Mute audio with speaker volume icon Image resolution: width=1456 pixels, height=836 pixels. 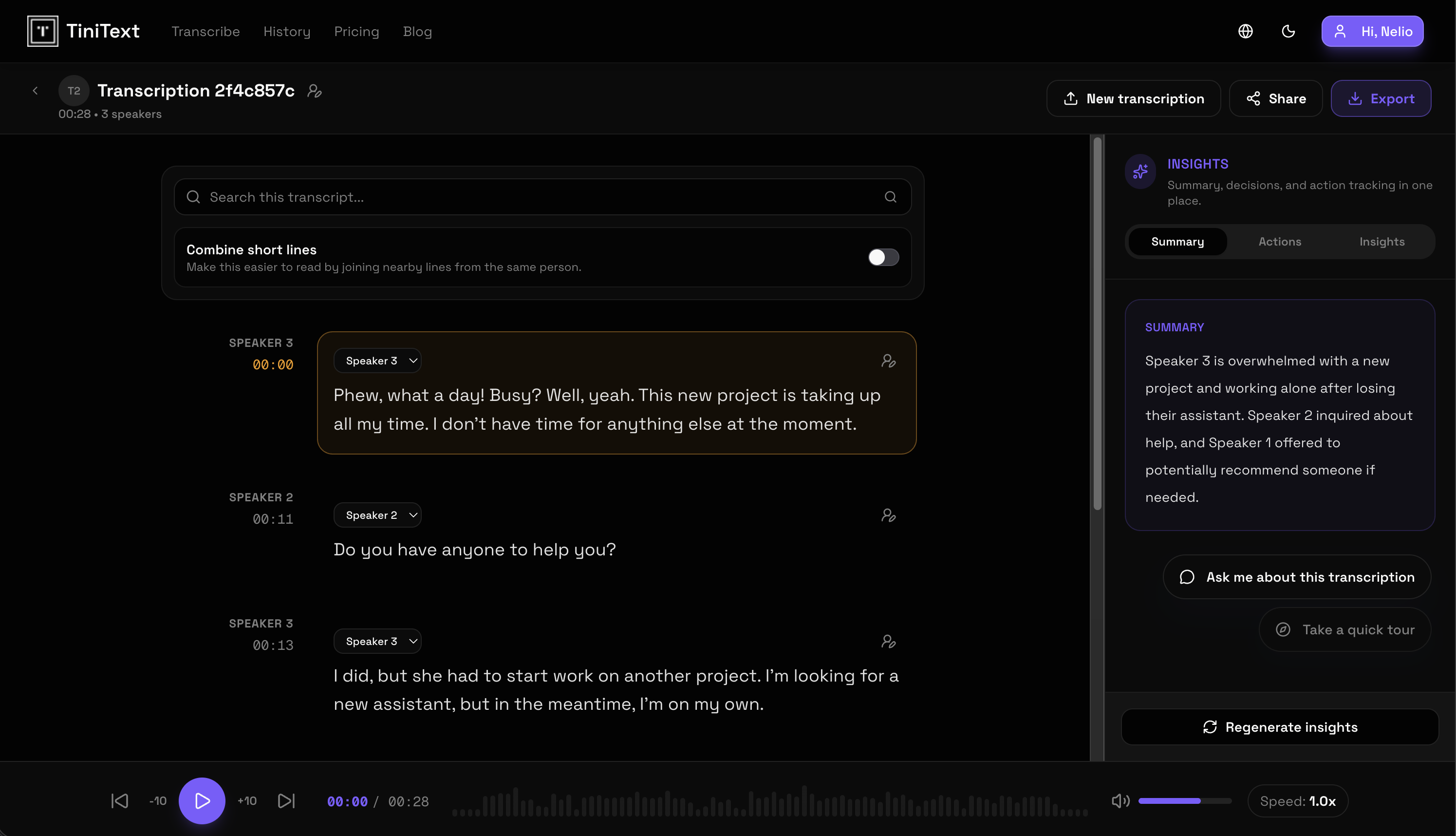(1120, 801)
